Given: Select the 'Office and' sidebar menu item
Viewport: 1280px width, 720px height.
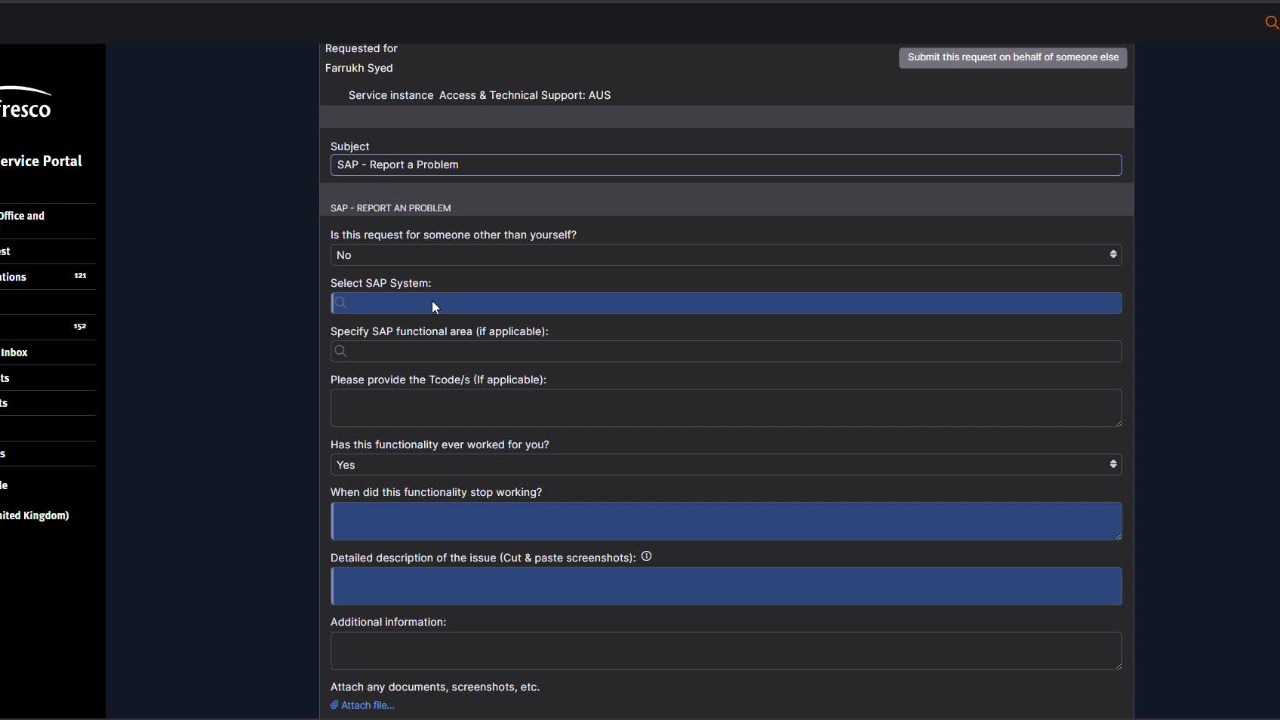Looking at the screenshot, I should coord(22,216).
